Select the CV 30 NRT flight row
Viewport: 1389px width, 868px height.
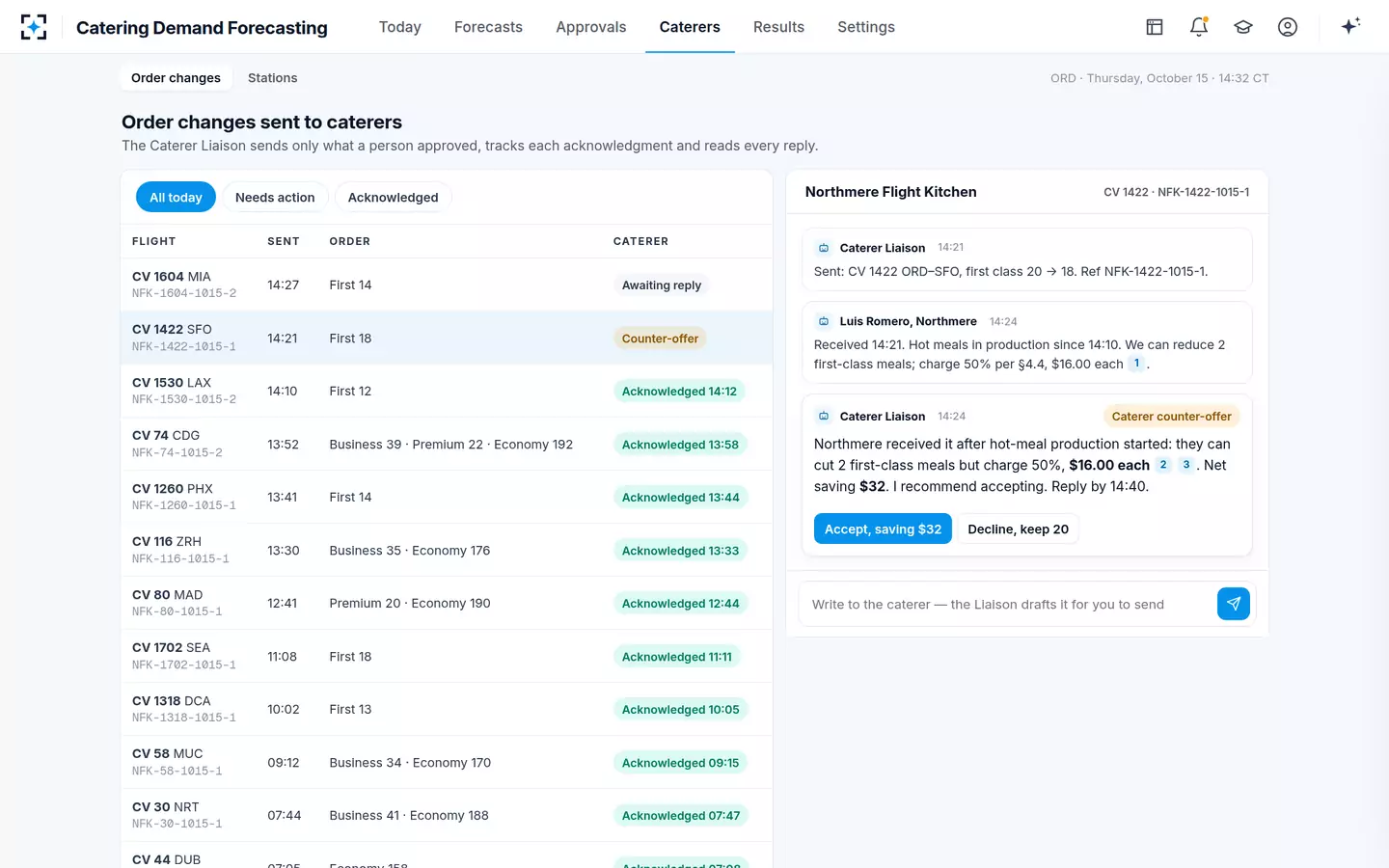447,815
